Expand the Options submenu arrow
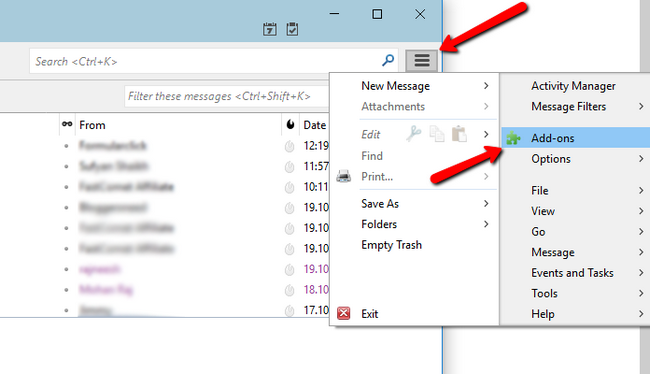 (x=641, y=159)
